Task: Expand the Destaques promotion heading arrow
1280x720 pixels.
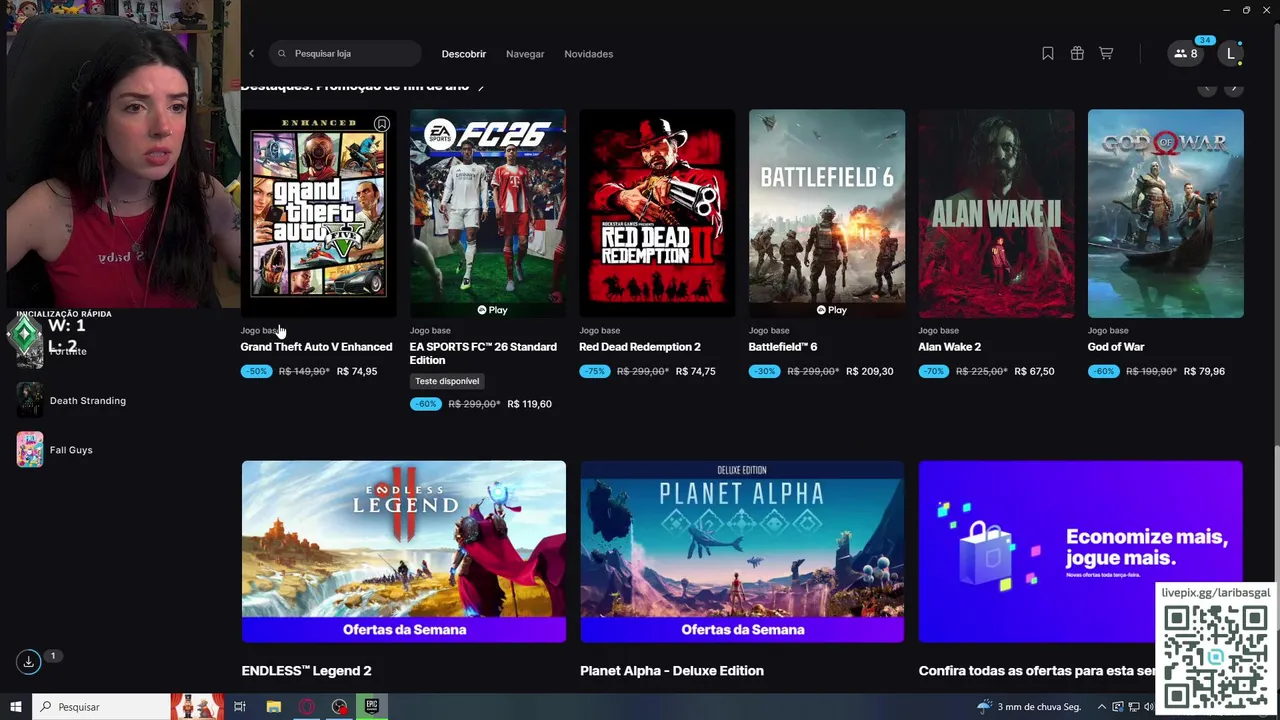Action: tap(481, 87)
